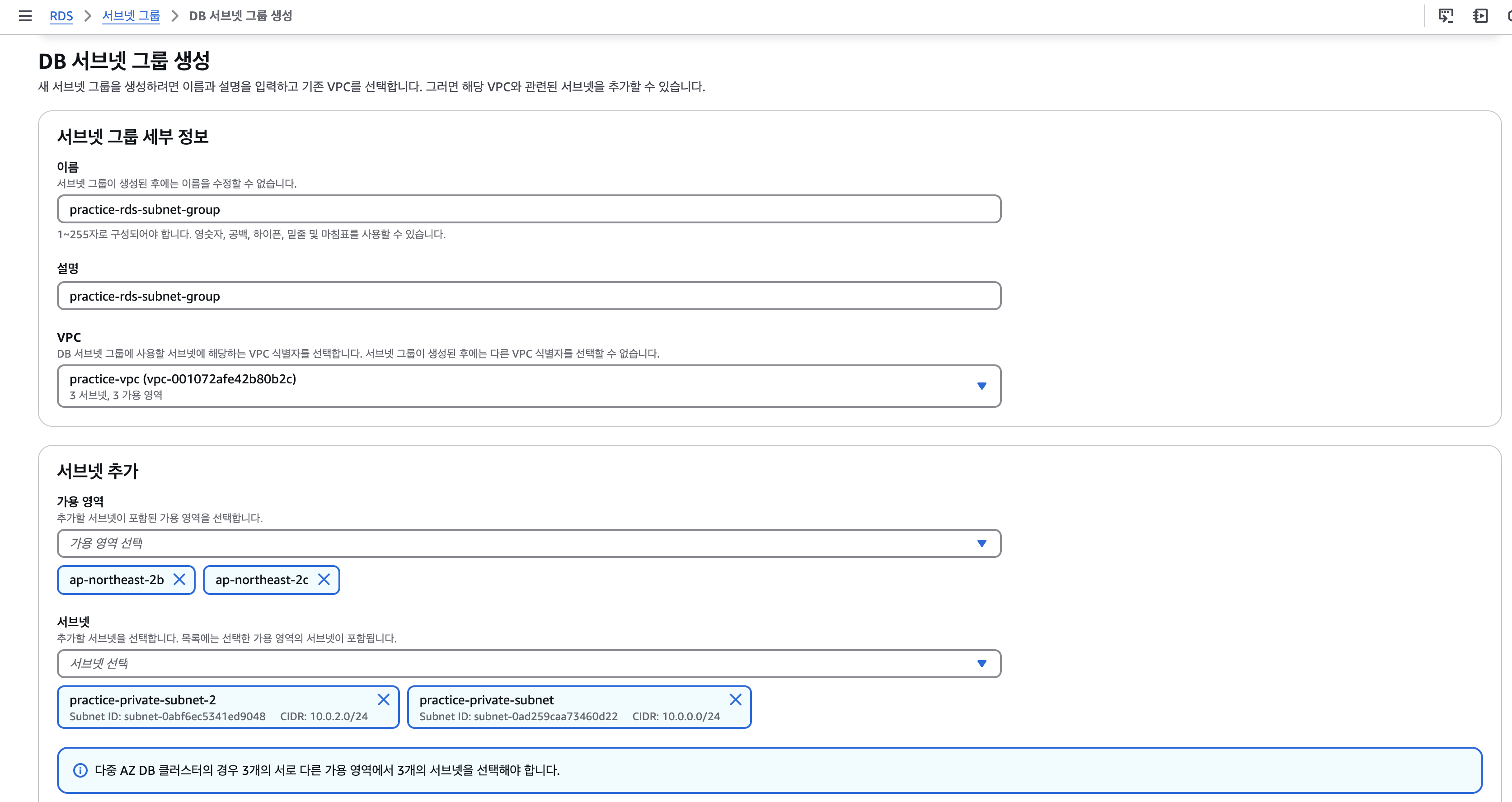
Task: Click the 'DB 서브넷 그룹 생성' breadcrumb text
Action: click(240, 16)
